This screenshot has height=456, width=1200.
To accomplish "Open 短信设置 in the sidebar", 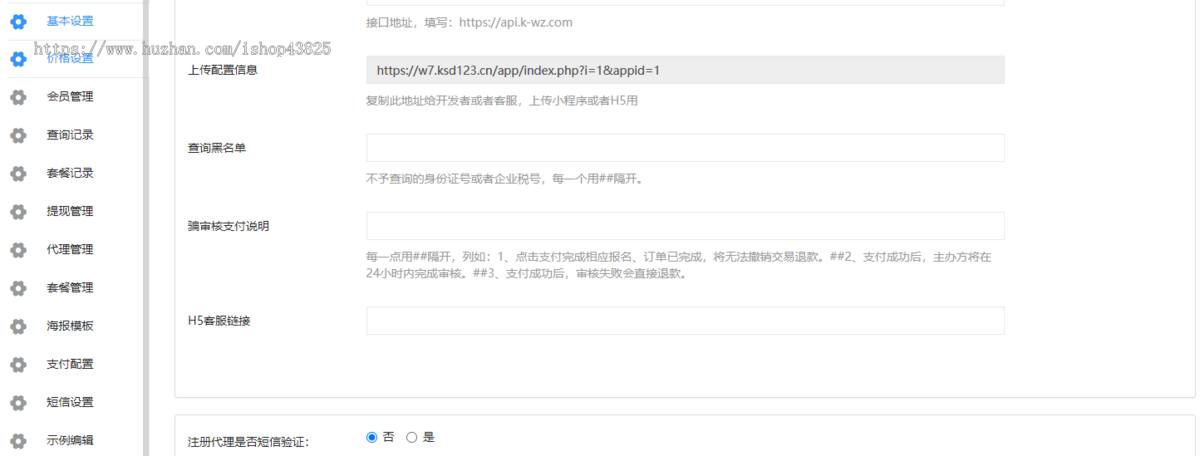I will tap(70, 402).
